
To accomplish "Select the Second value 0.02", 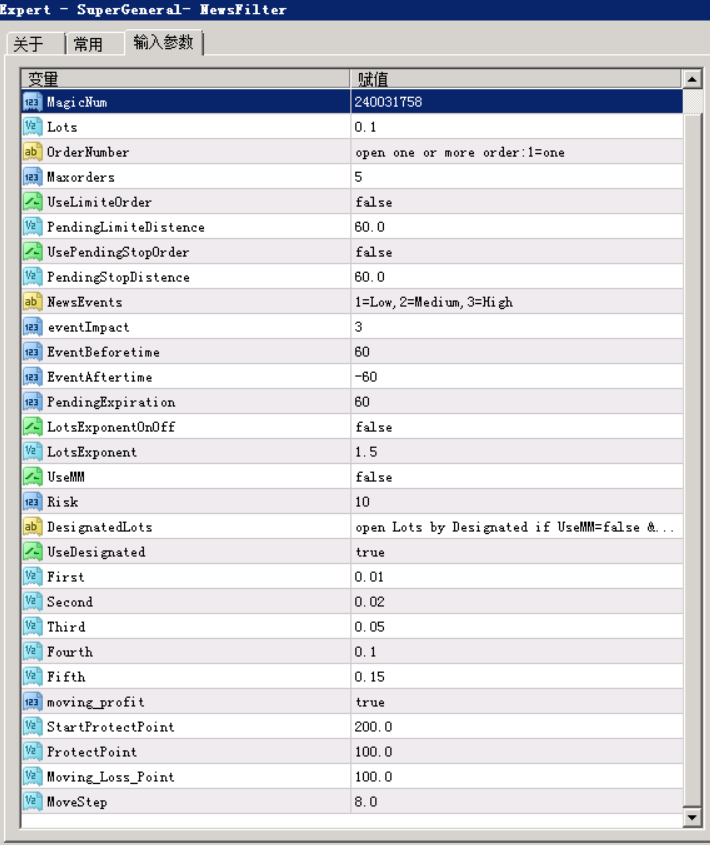I will click(x=369, y=601).
